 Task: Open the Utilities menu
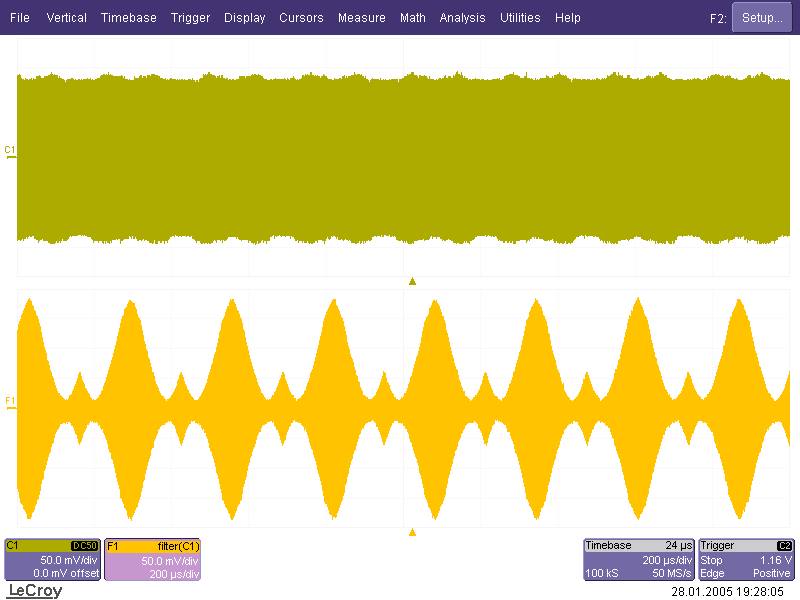point(520,18)
